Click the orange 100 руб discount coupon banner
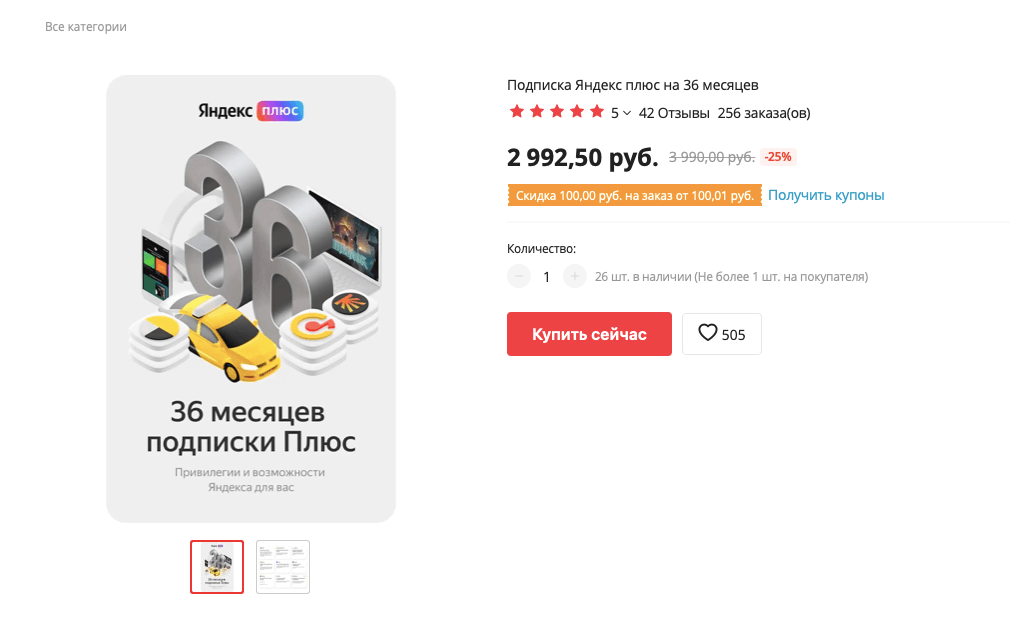The image size is (1010, 621). click(x=632, y=195)
